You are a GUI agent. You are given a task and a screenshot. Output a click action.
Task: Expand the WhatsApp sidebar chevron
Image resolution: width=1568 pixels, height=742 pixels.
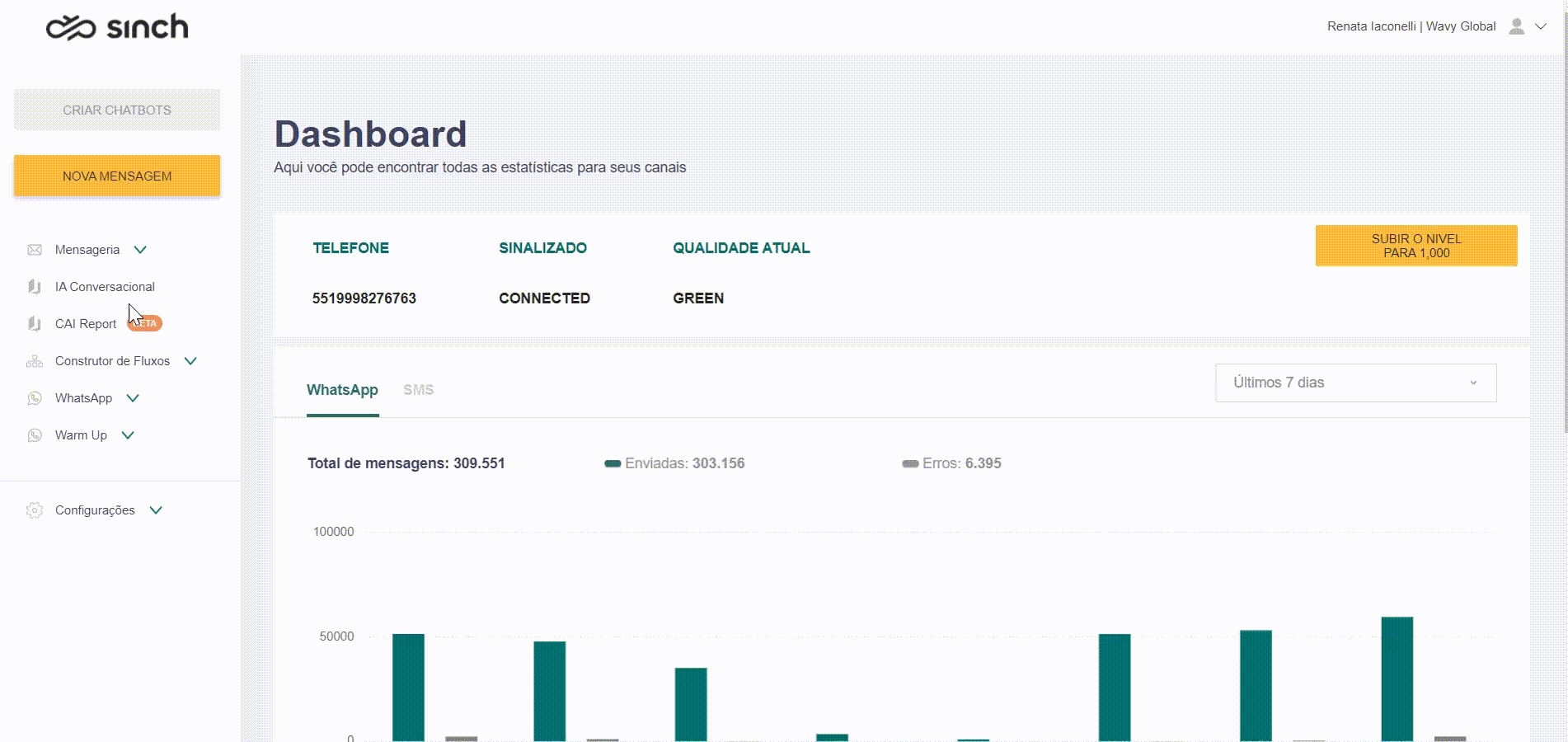[x=133, y=398]
